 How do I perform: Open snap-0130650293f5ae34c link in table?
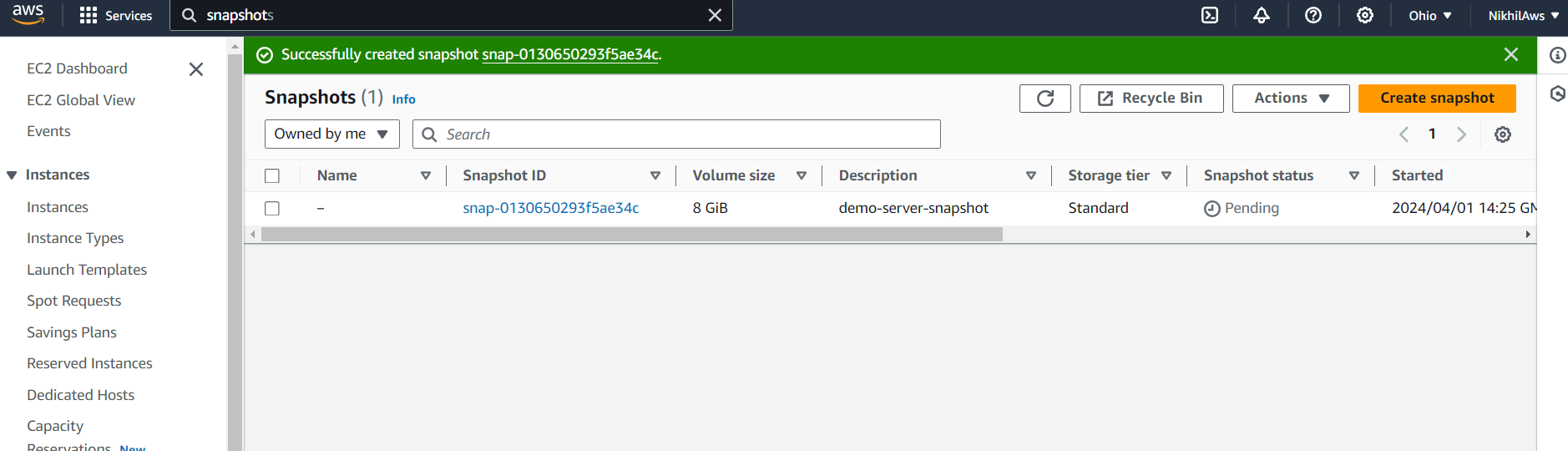[551, 208]
